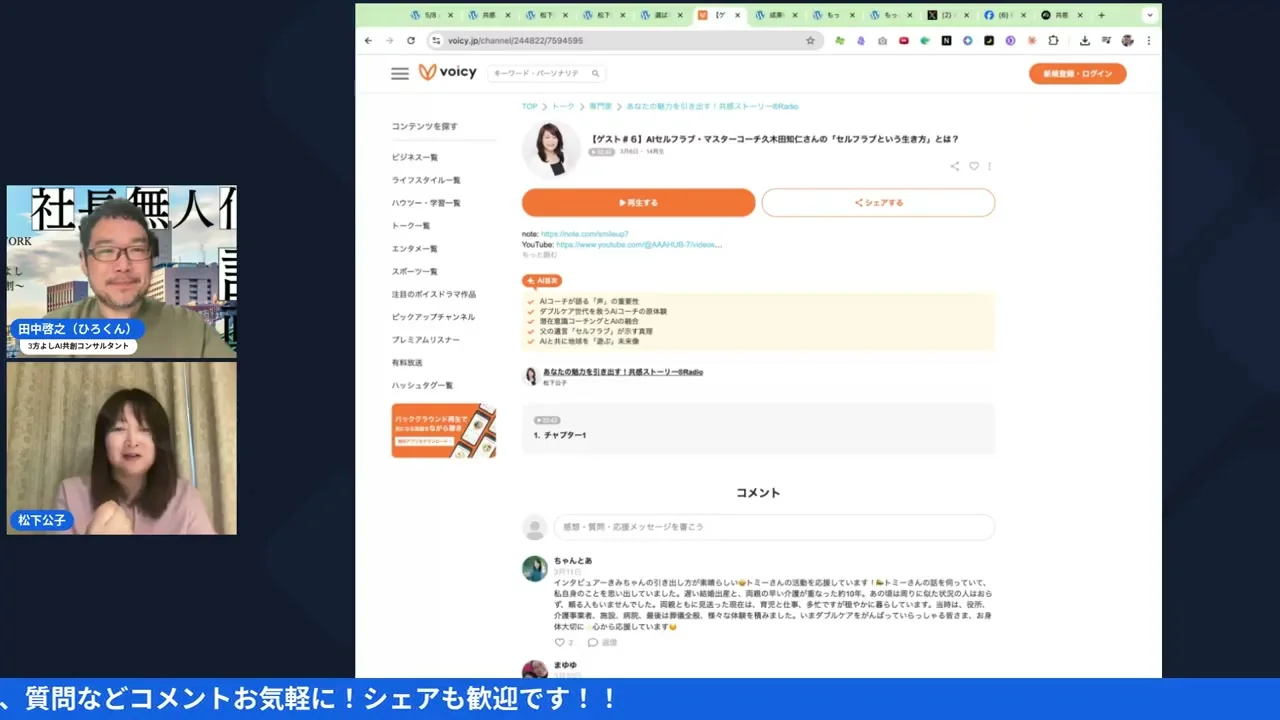This screenshot has width=1280, height=720.
Task: Open チャプター1 in the chapter list
Action: point(561,434)
